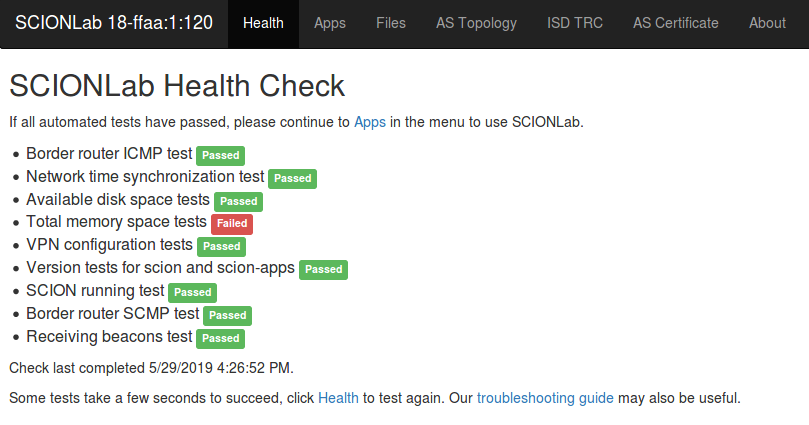
Task: Select the Health tab in navbar
Action: point(263,23)
